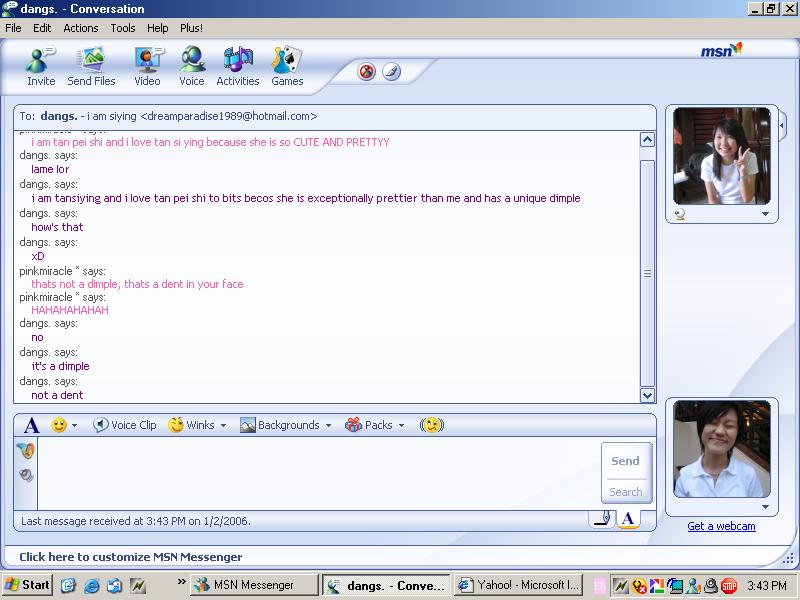The image size is (800, 600).
Task: Open the Activities menu icon
Action: click(x=238, y=66)
